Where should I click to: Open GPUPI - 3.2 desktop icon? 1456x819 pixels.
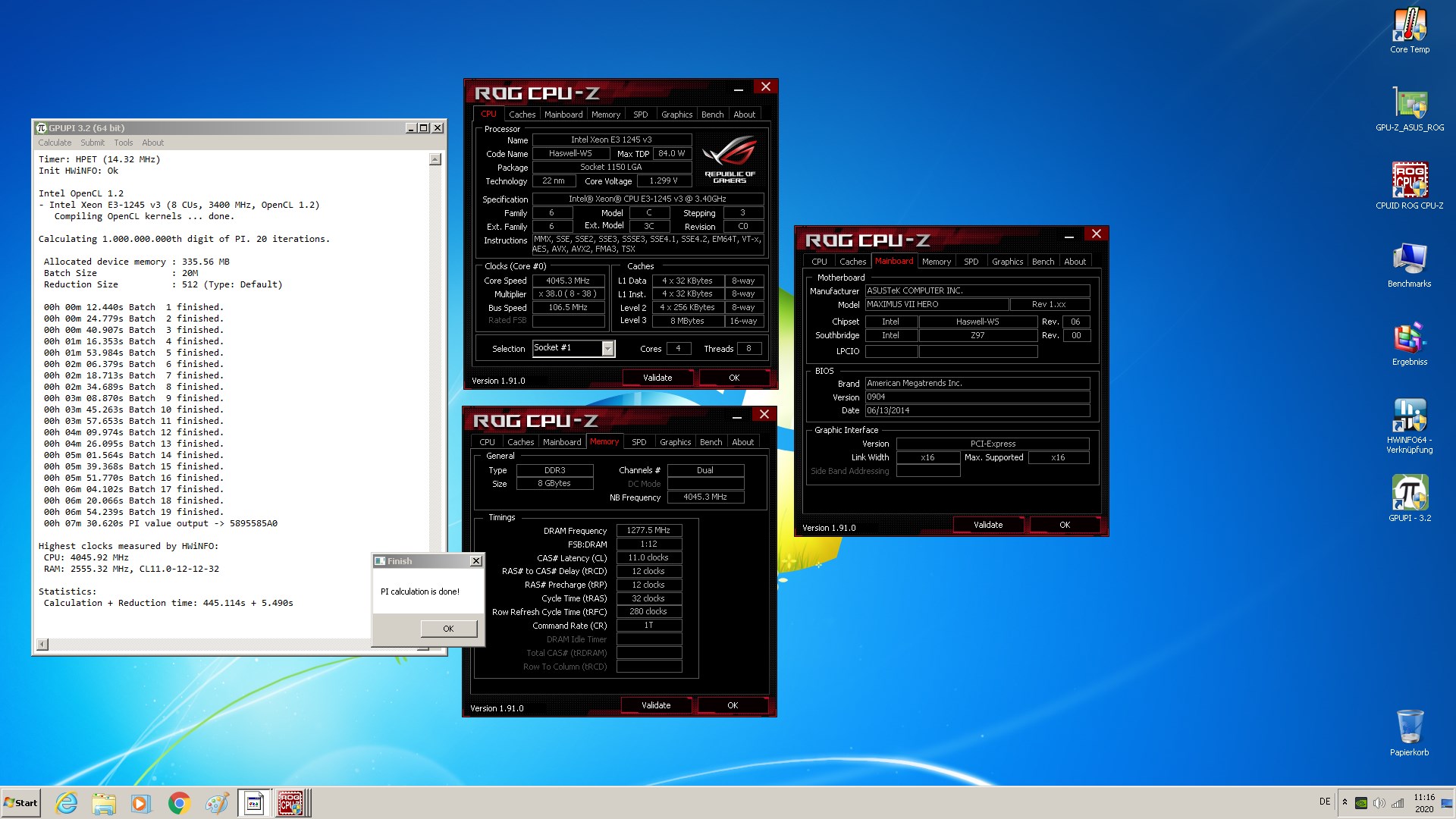pos(1410,498)
